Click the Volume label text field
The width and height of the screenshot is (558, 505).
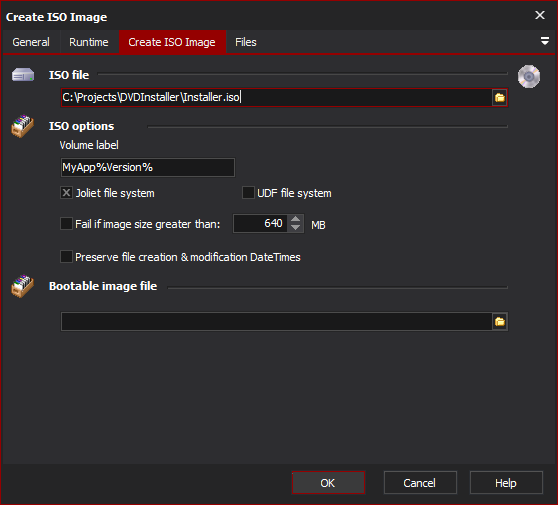pos(148,168)
